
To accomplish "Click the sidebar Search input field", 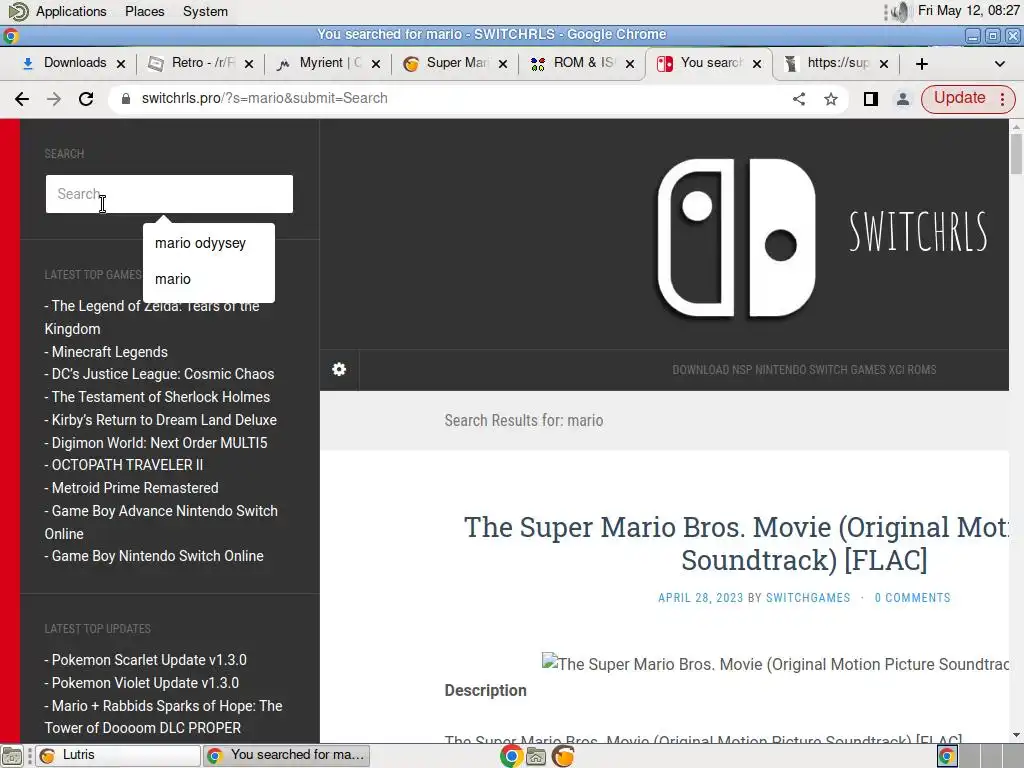I will coord(169,194).
